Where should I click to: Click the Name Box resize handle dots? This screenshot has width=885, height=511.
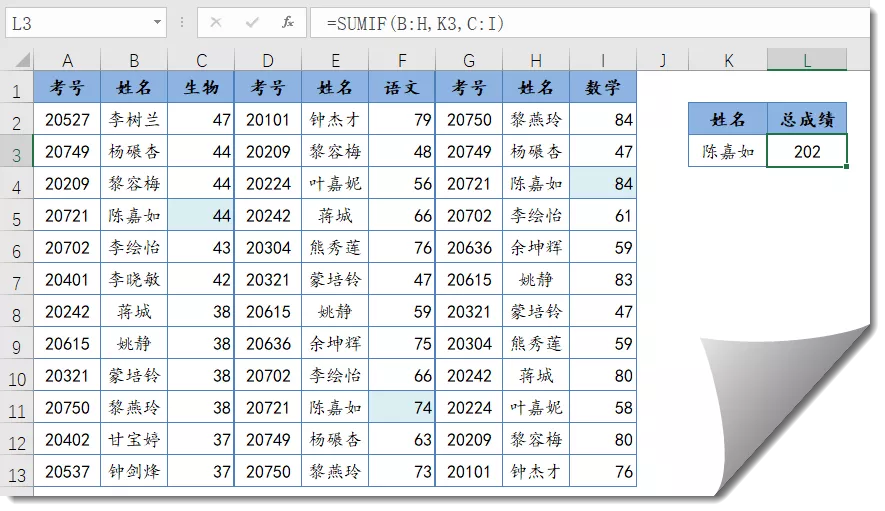tap(181, 22)
